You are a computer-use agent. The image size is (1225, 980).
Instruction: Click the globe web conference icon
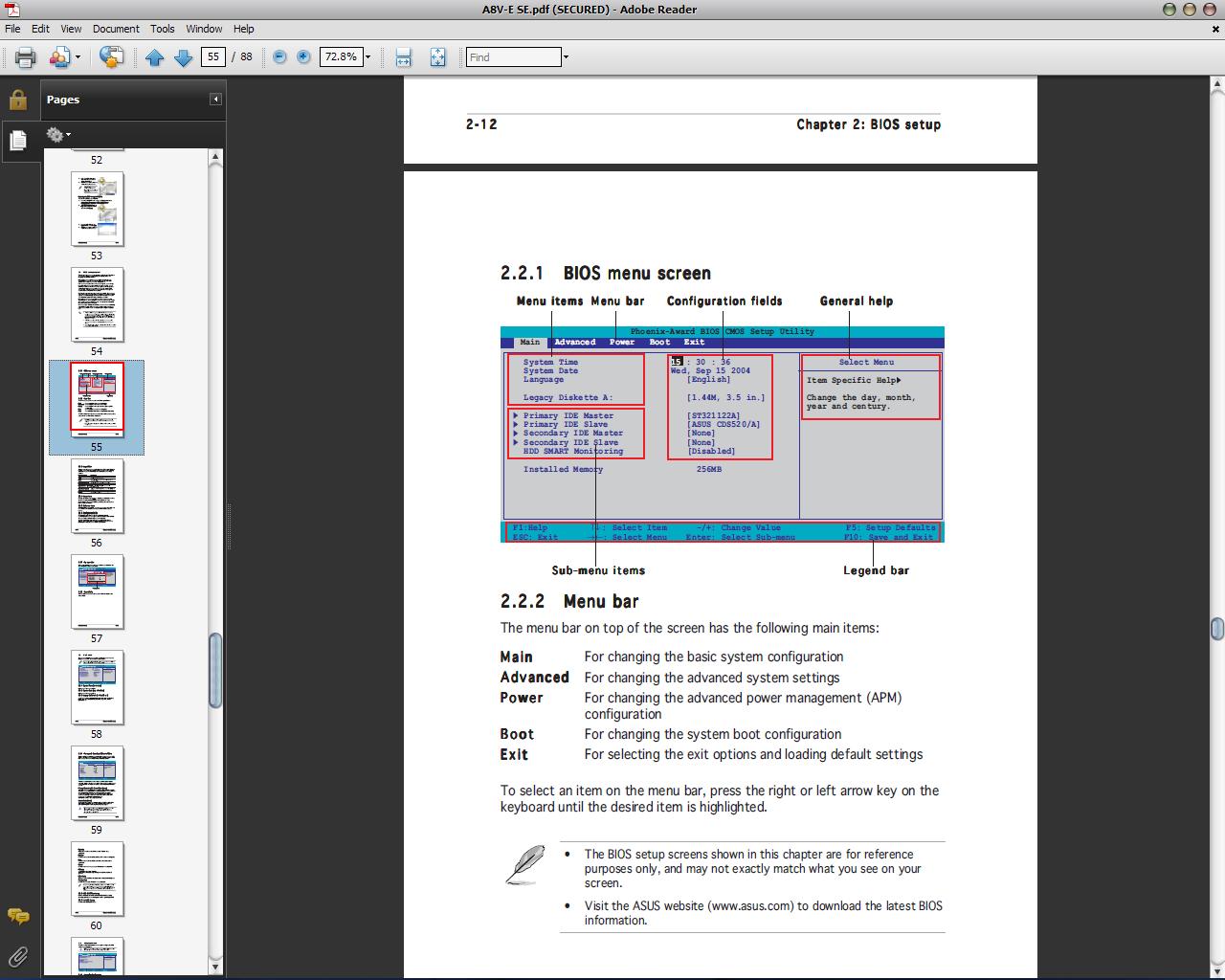(x=111, y=57)
